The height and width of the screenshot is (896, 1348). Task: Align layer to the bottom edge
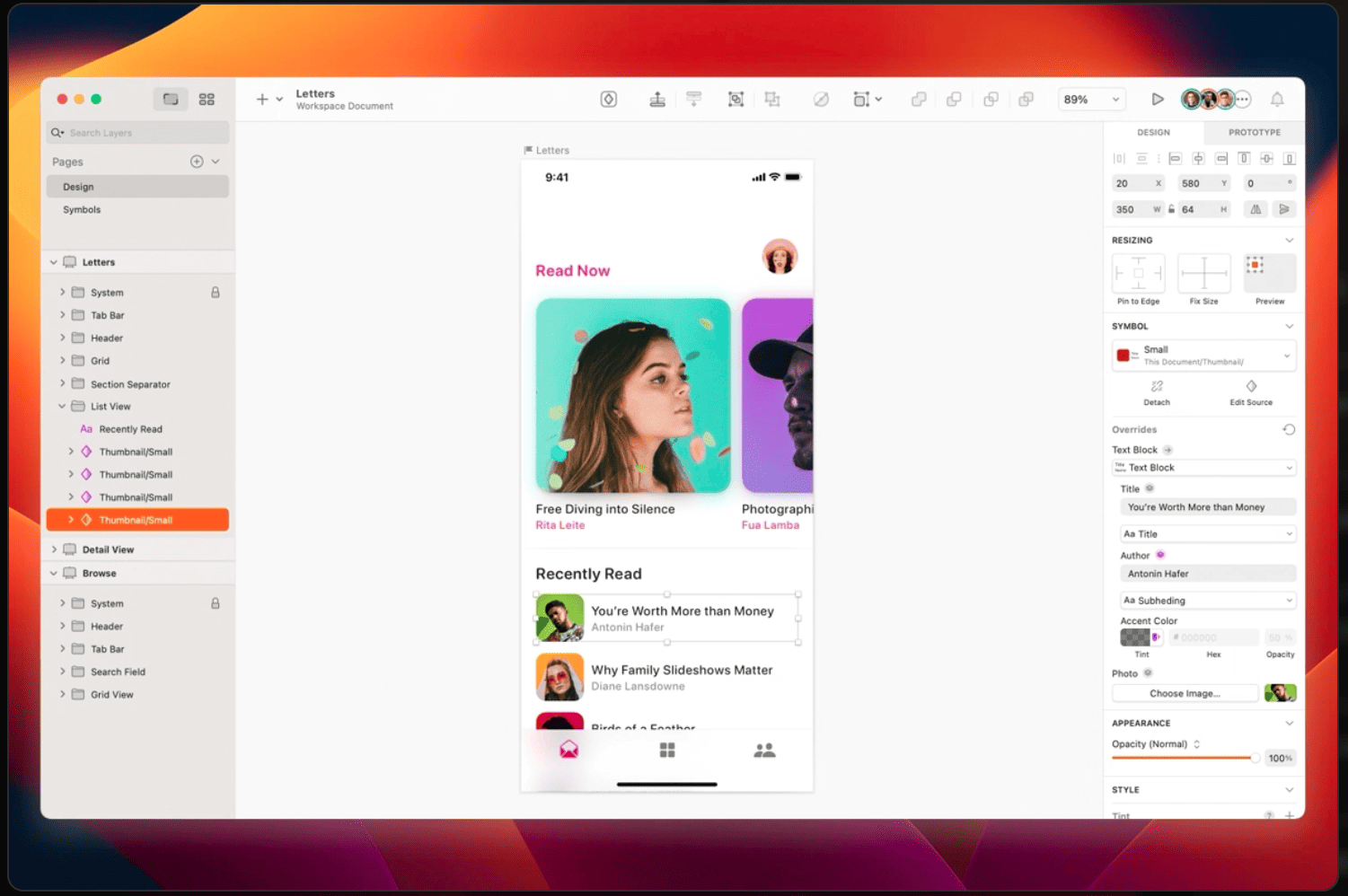[1289, 159]
